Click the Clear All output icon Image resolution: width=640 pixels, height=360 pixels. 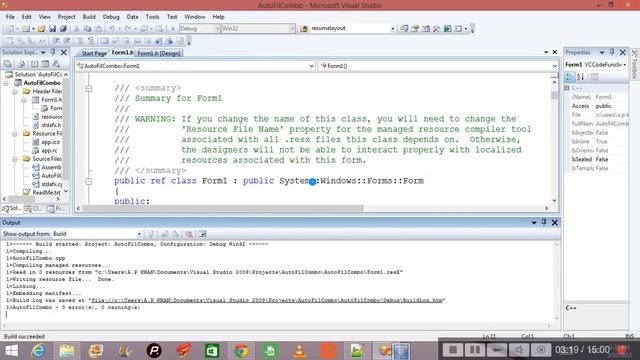189,234
